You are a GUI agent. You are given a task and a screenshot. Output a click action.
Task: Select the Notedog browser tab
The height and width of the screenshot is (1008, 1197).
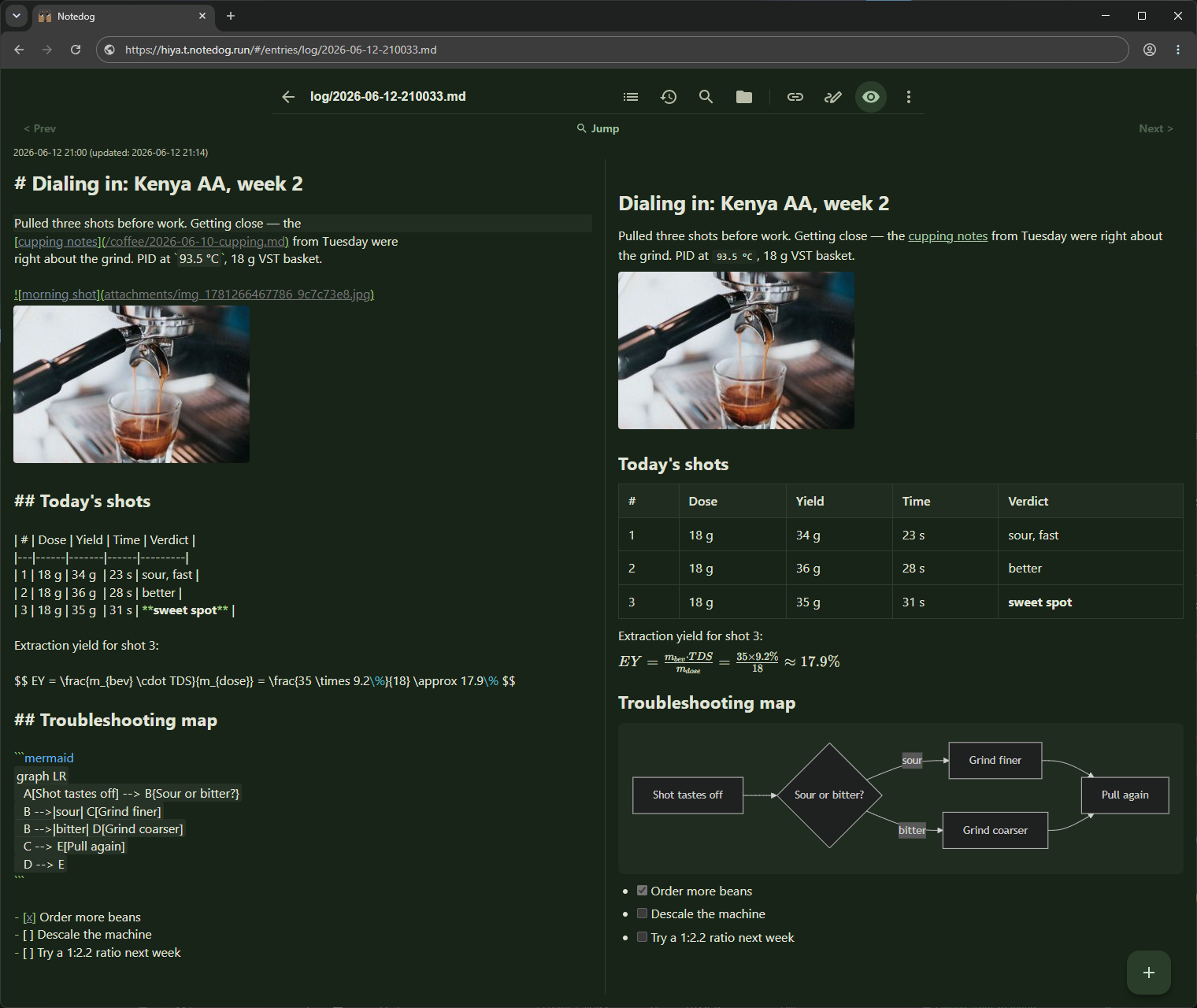tap(123, 17)
